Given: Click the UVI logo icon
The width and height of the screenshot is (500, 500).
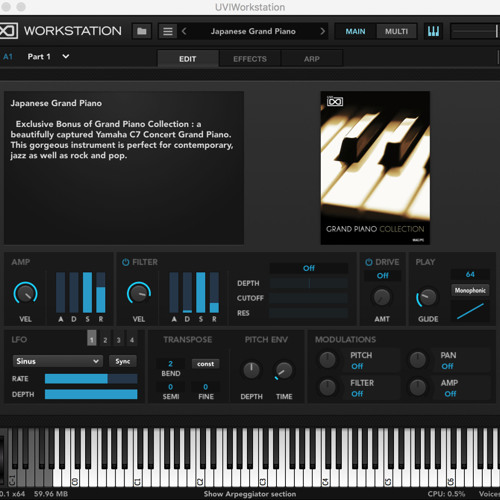Looking at the screenshot, I should (x=8, y=31).
